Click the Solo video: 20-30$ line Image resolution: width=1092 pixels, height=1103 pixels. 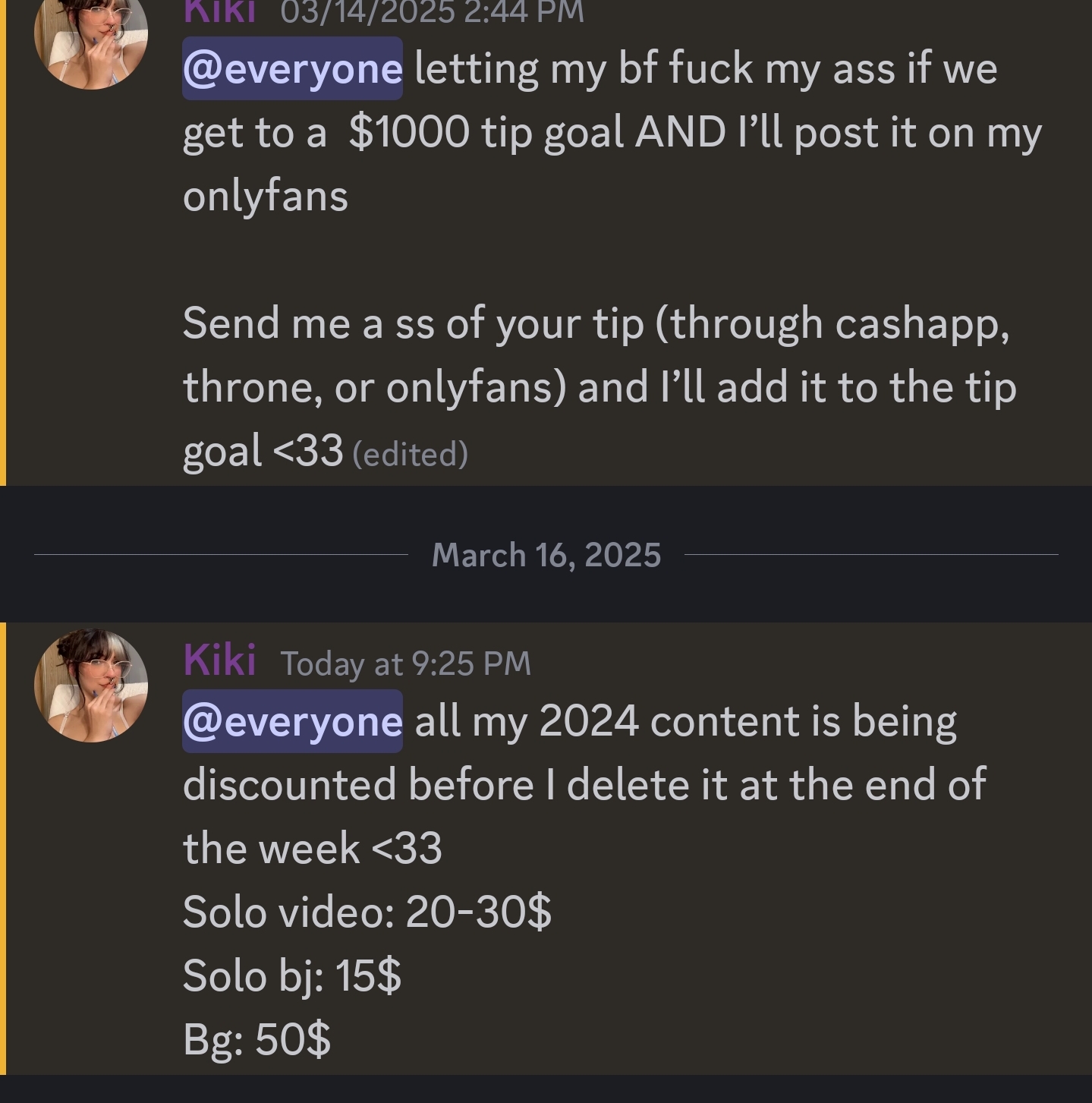367,912
